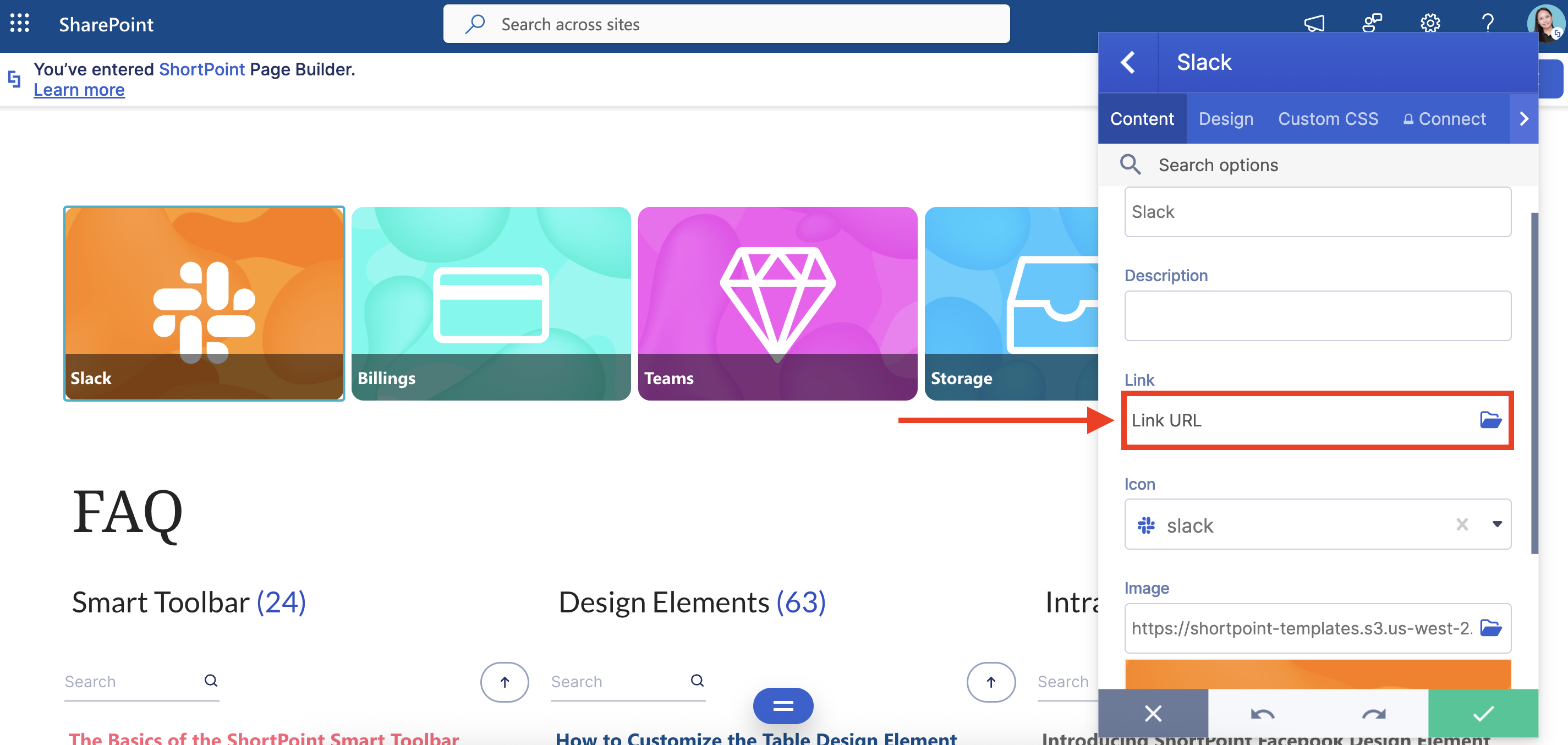This screenshot has width=1568, height=745.
Task: Click the megaphone announcements icon
Action: (1314, 24)
